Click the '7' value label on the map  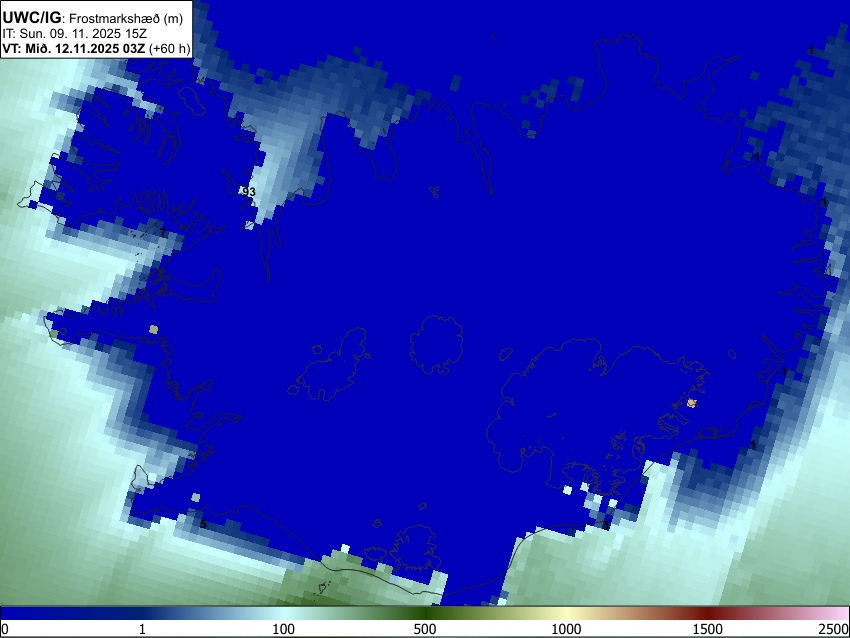(x=163, y=233)
